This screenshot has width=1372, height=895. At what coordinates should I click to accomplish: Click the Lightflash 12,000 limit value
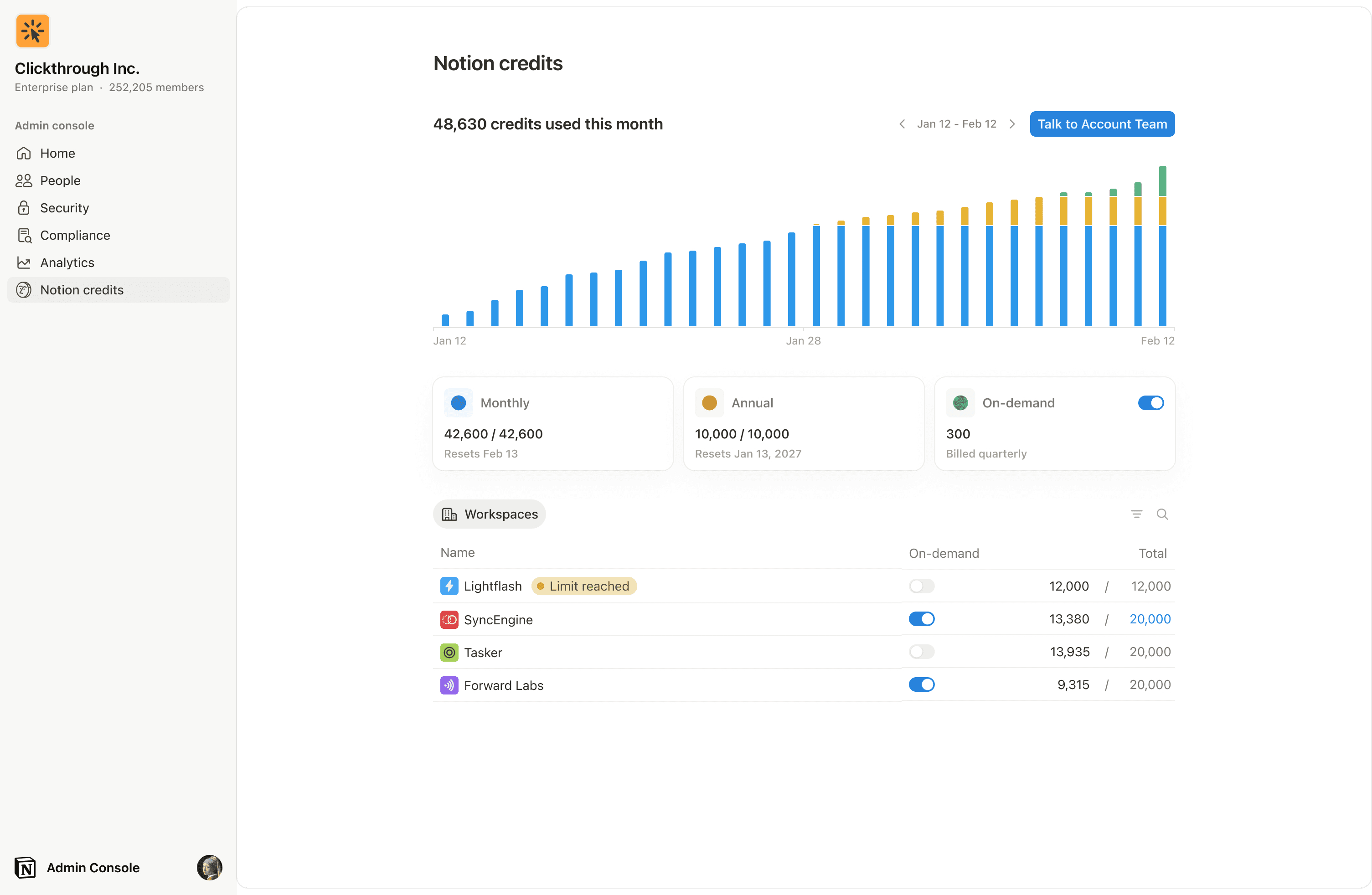(x=1150, y=586)
